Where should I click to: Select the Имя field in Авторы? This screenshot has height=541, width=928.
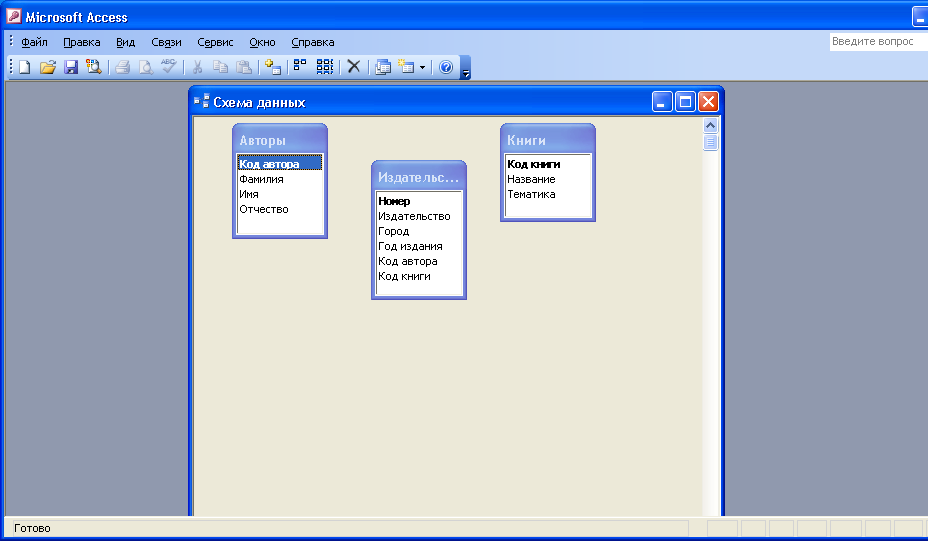click(280, 194)
